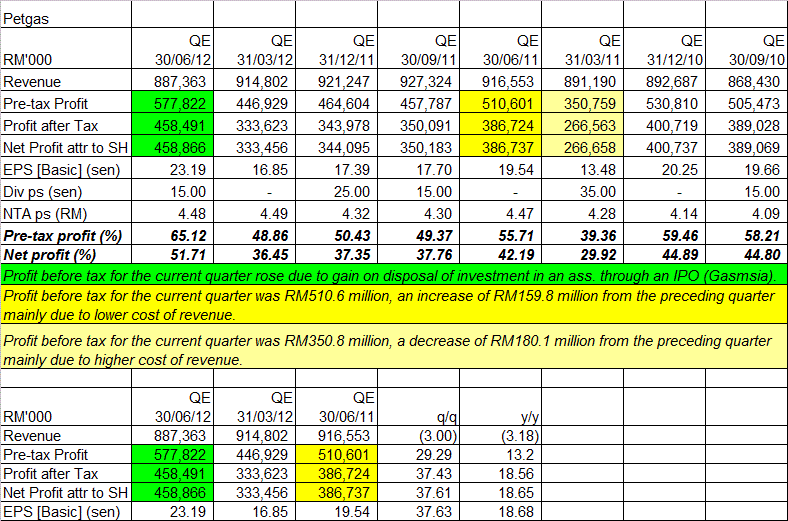This screenshot has height=521, width=788.
Task: Click Revenue 892,687 cell
Action: (664, 81)
